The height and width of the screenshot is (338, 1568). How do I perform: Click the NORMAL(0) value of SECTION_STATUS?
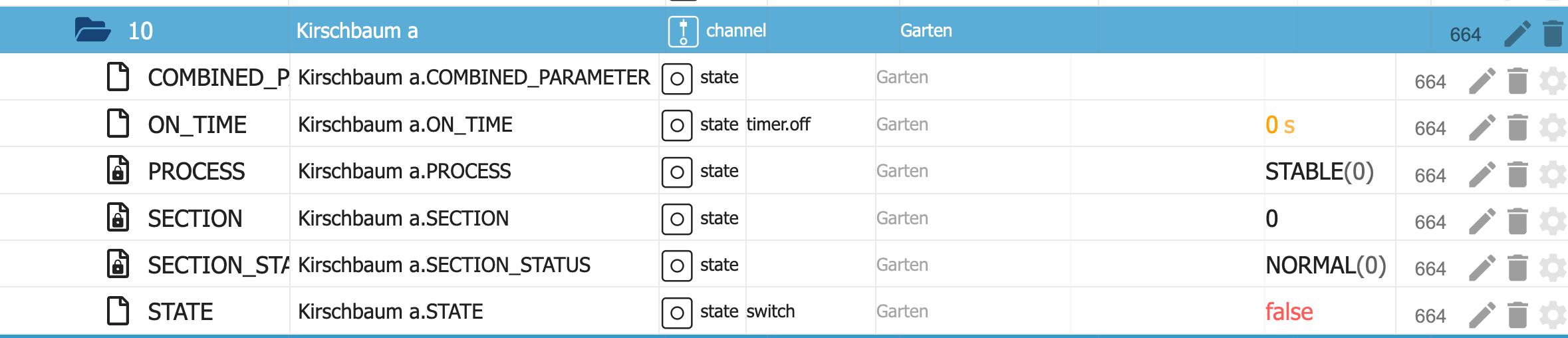click(x=1325, y=265)
